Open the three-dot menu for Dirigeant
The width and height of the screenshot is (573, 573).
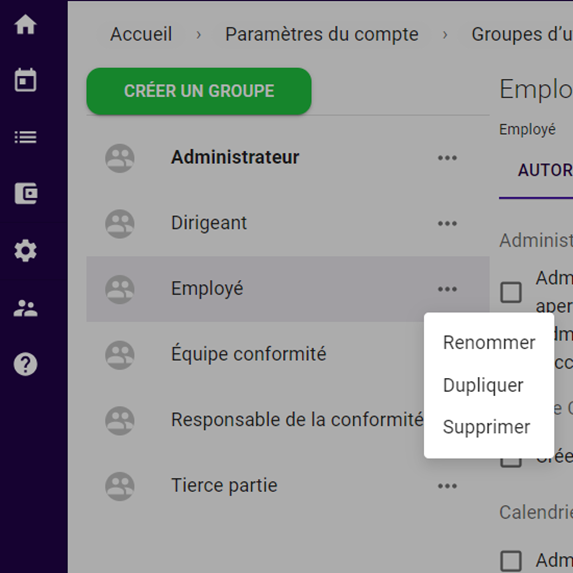click(447, 223)
